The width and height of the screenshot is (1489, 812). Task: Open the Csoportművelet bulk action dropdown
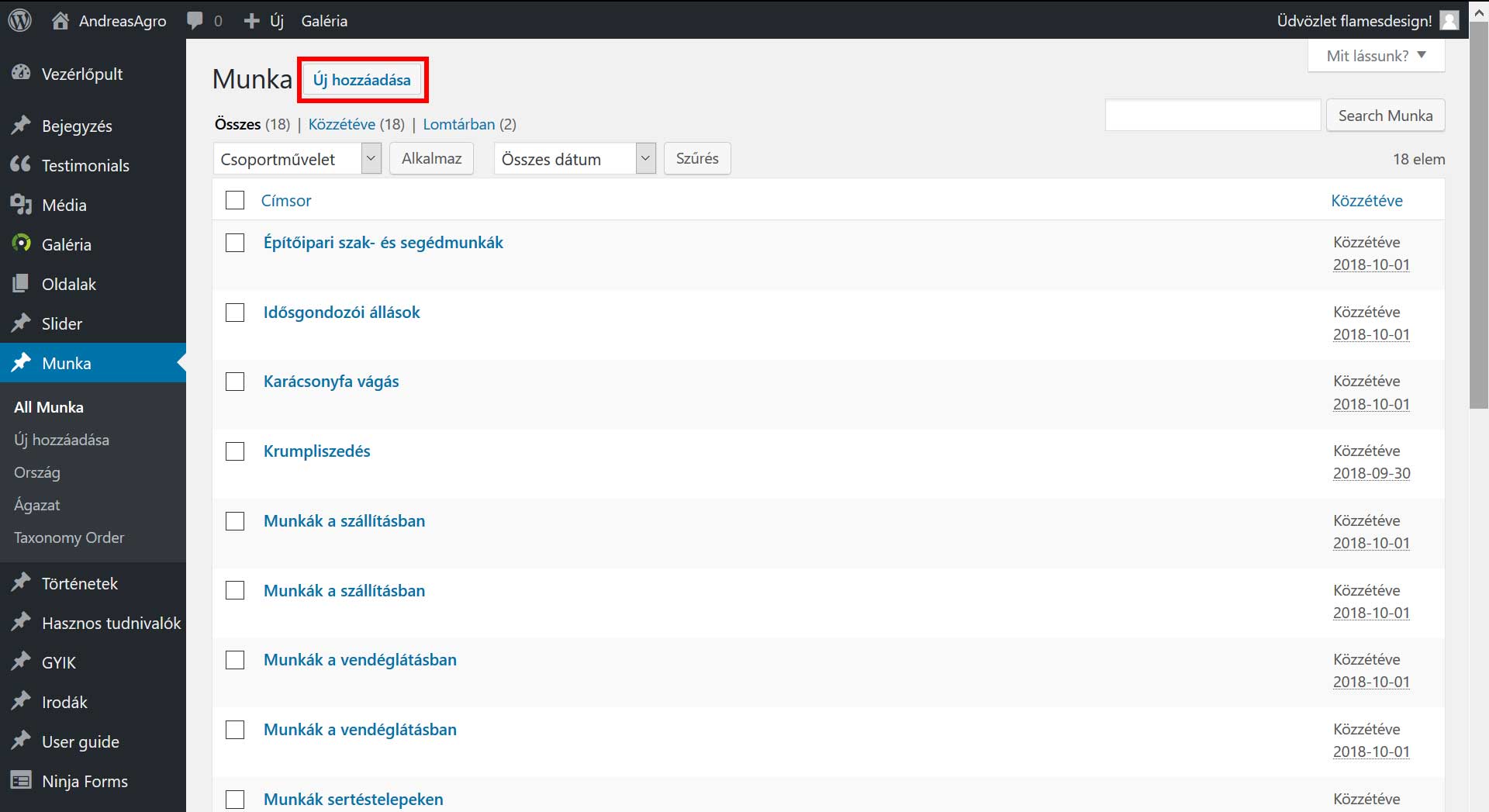(297, 159)
